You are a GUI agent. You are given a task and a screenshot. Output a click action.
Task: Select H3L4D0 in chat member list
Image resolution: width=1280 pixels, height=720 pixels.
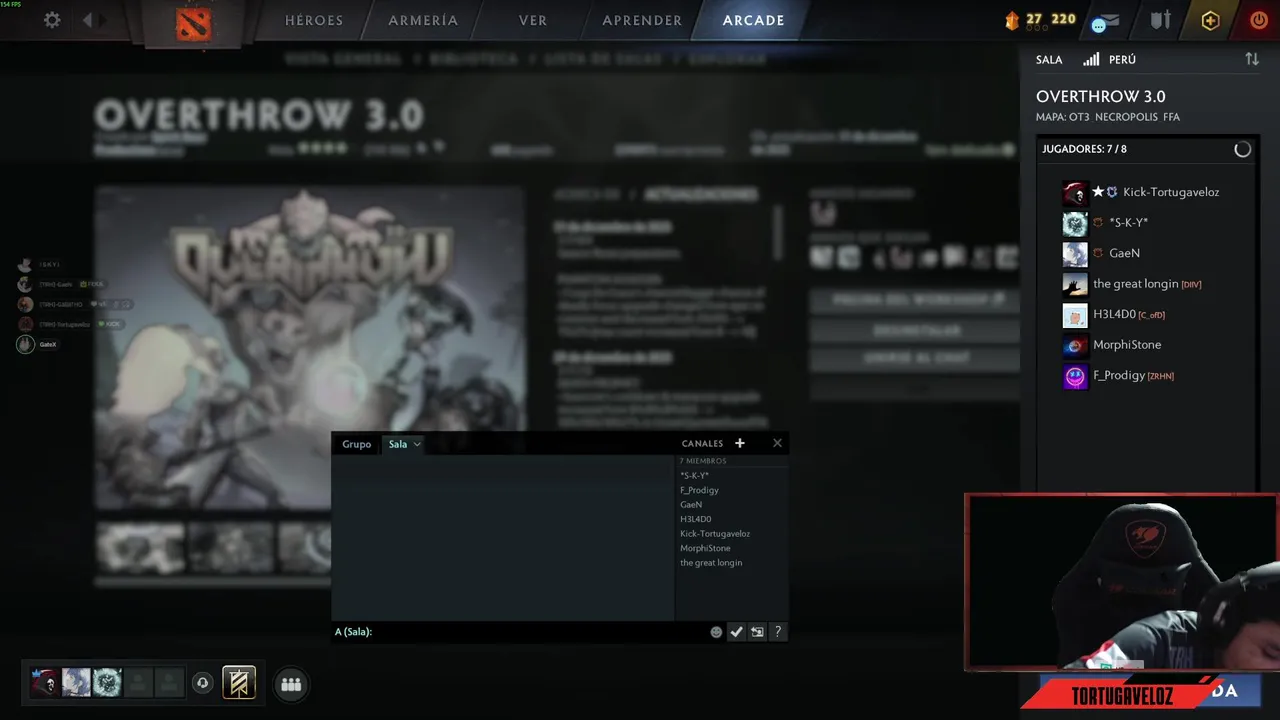(x=696, y=519)
